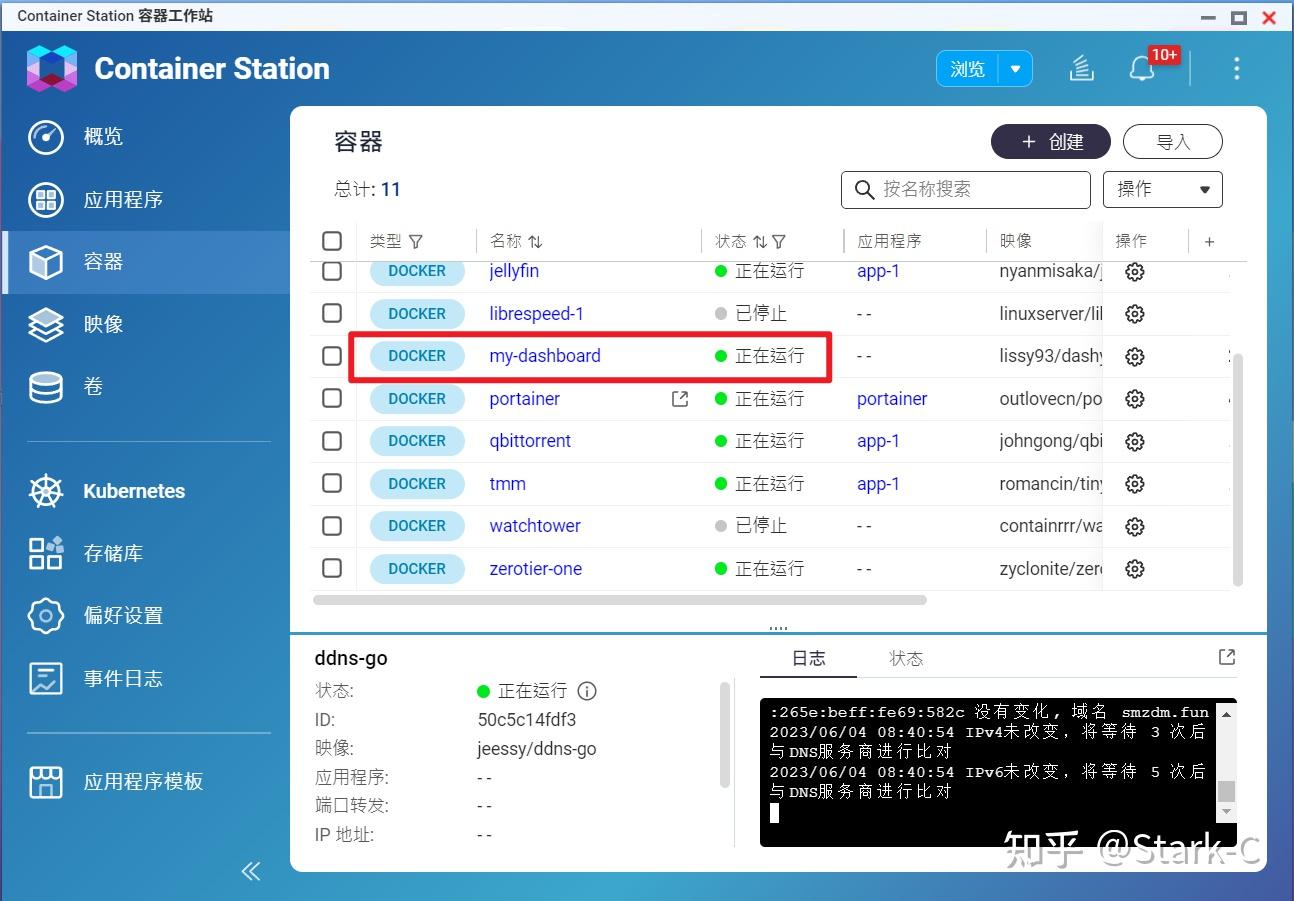Select the watchtower container checkbox

click(x=331, y=526)
